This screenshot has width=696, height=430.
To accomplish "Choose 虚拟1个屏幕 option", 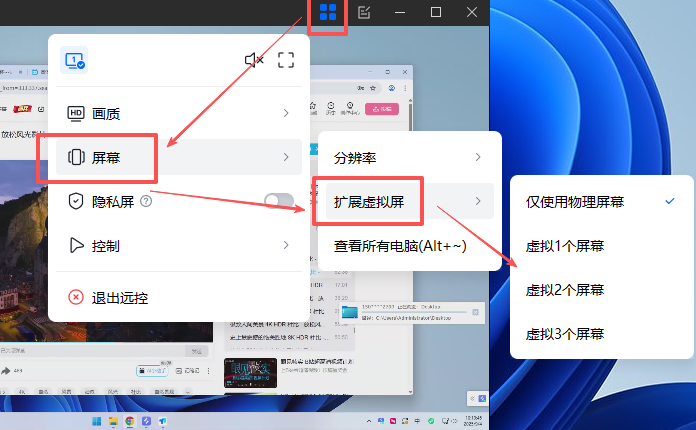I will [x=565, y=245].
